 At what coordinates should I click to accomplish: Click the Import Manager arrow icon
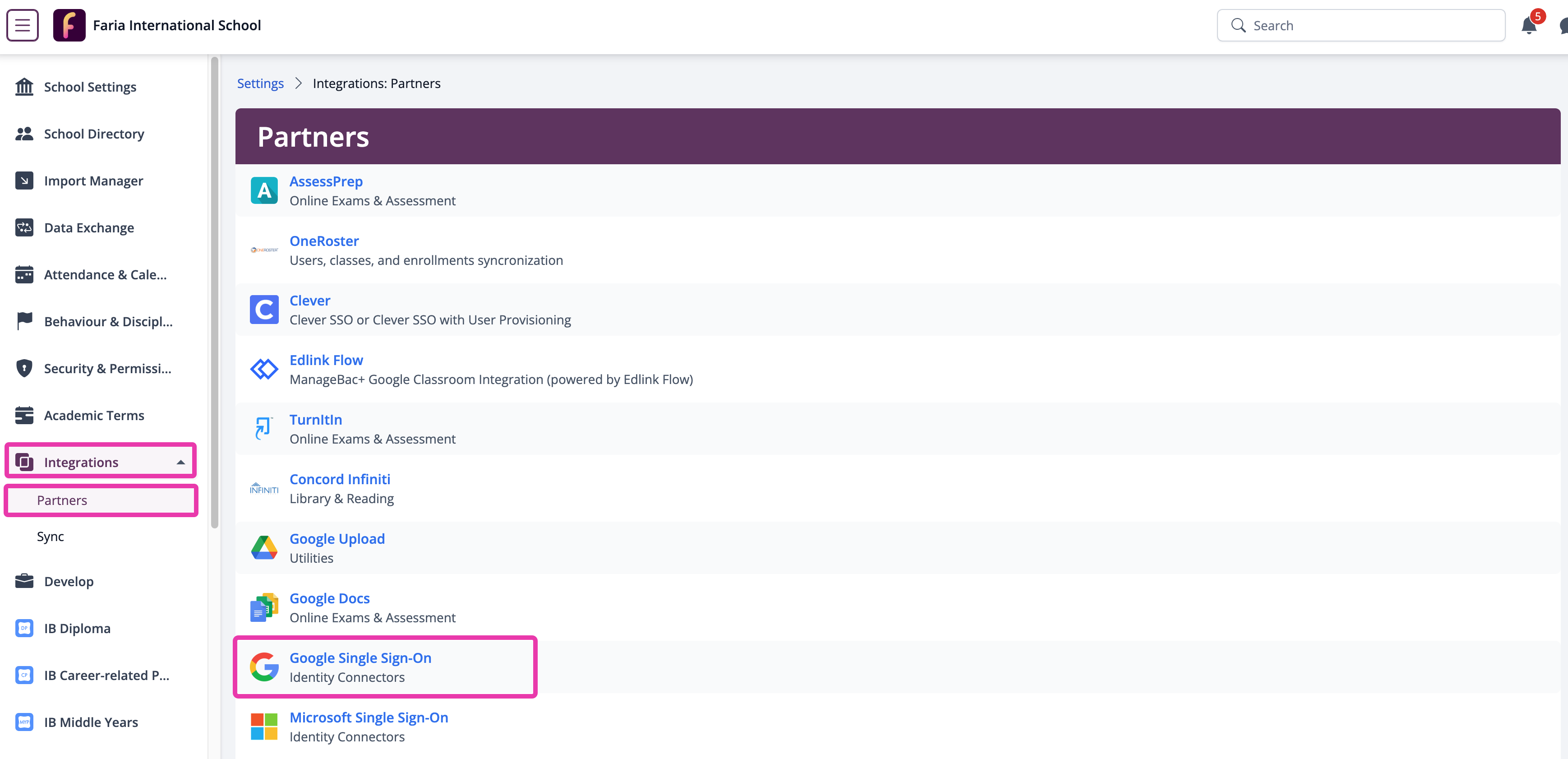click(24, 180)
